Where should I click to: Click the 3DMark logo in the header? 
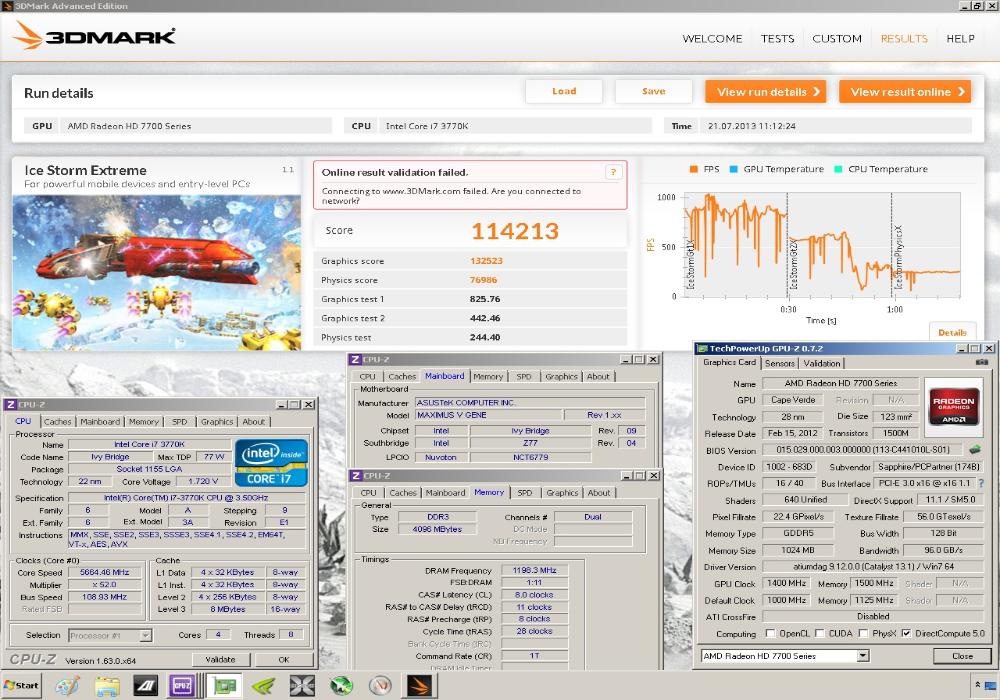[x=94, y=36]
